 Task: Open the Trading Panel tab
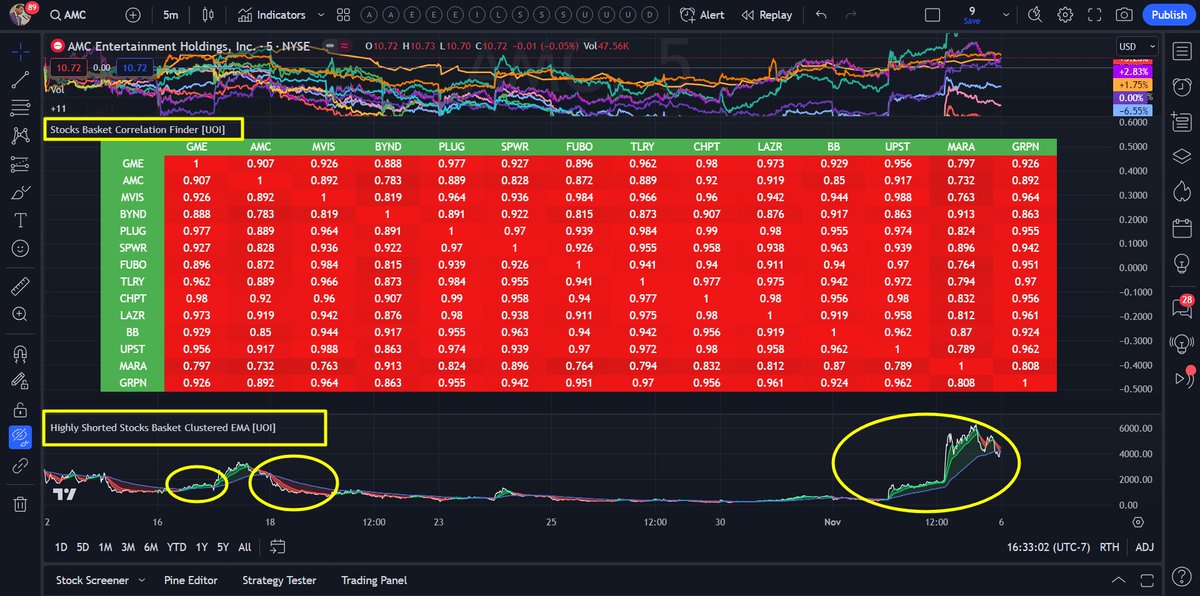coord(374,580)
